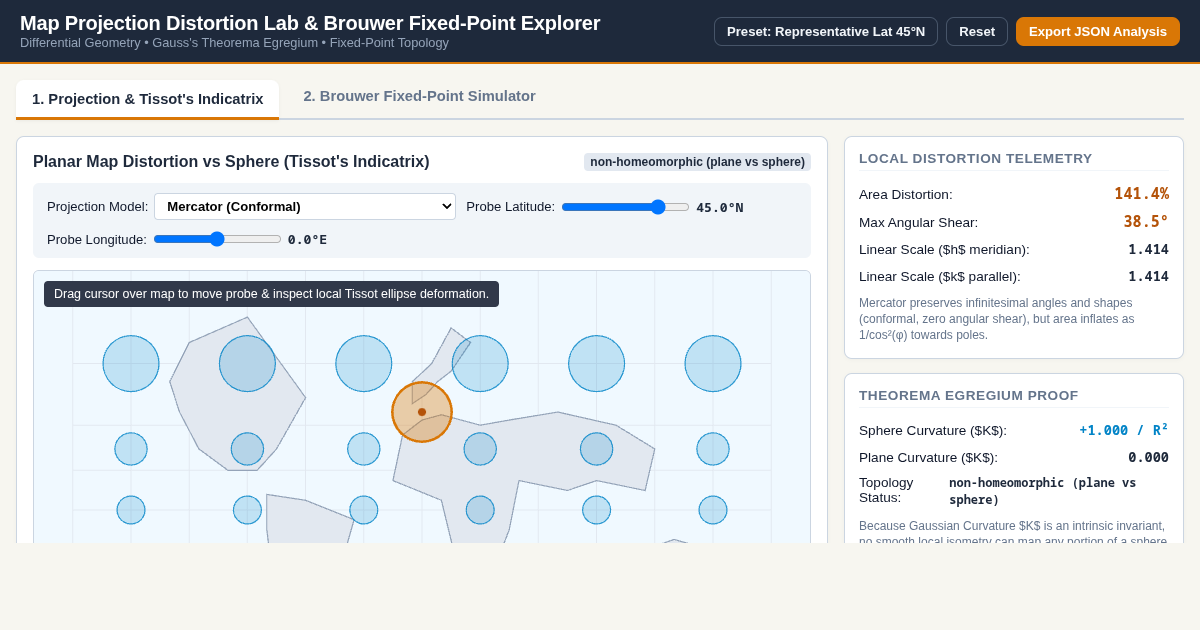Switch to Projection & Tissot's Indicatrix tab
The width and height of the screenshot is (1200, 630).
point(148,99)
